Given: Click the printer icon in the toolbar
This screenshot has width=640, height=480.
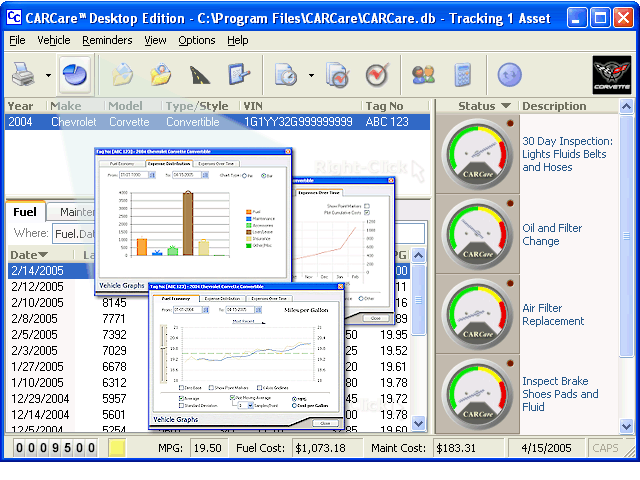Looking at the screenshot, I should tap(23, 75).
